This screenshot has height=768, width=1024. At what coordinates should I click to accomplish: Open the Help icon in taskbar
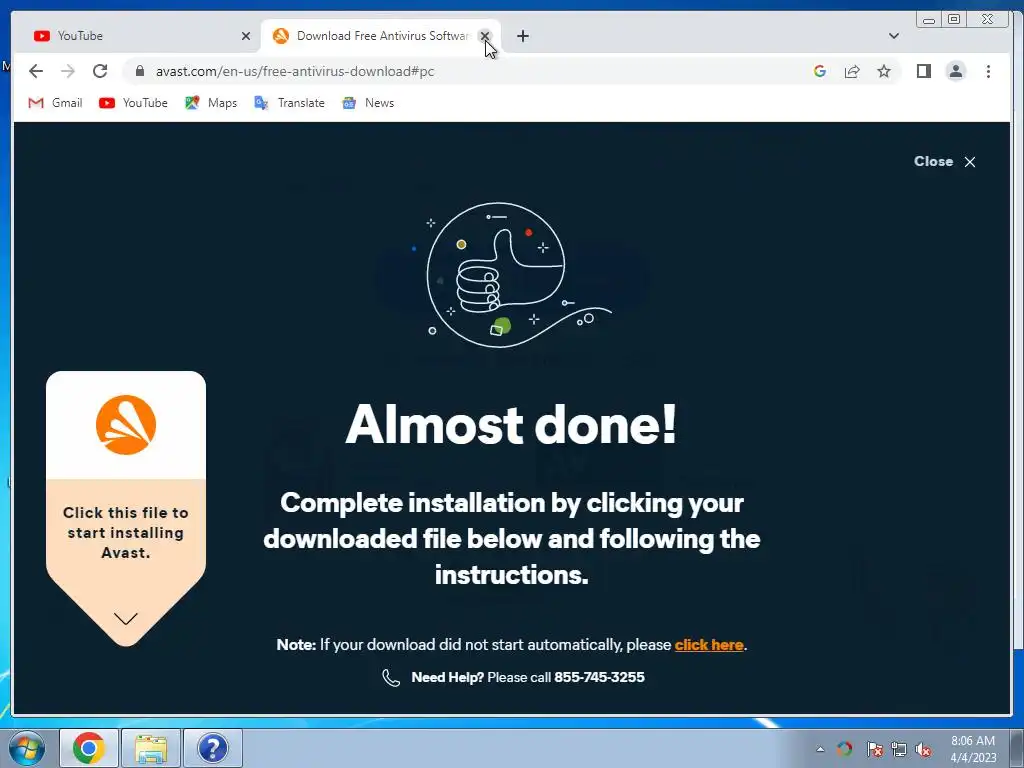coord(213,748)
